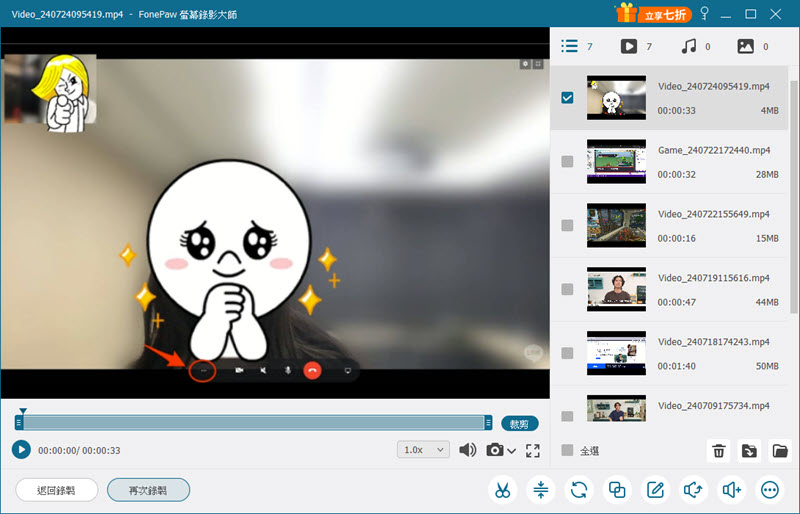Delete selected recordings with trash icon
Viewport: 800px width, 514px height.
pyautogui.click(x=719, y=451)
